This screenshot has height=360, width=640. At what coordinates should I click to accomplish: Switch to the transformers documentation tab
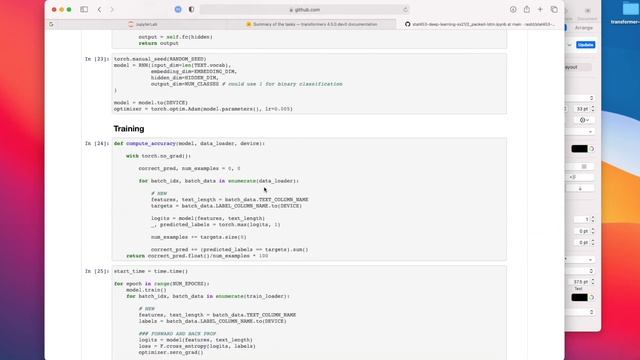[x=313, y=24]
